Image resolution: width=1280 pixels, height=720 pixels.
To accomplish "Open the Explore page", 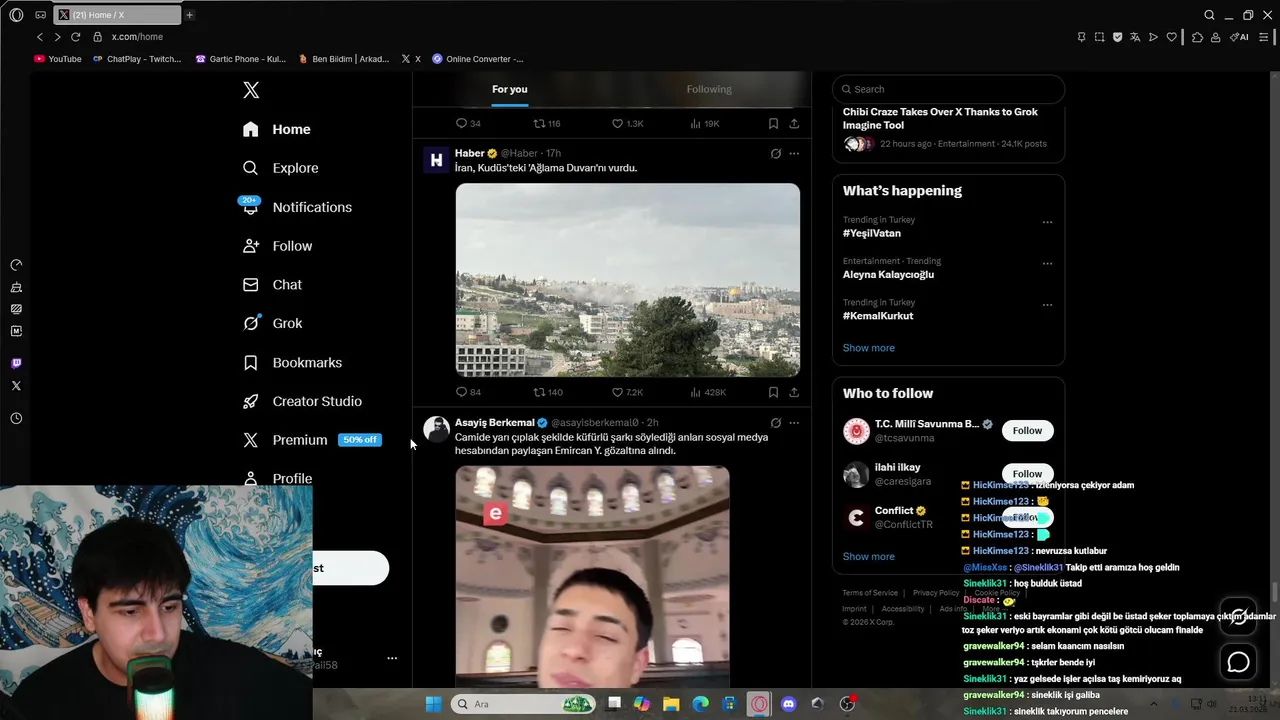I will click(x=281, y=168).
